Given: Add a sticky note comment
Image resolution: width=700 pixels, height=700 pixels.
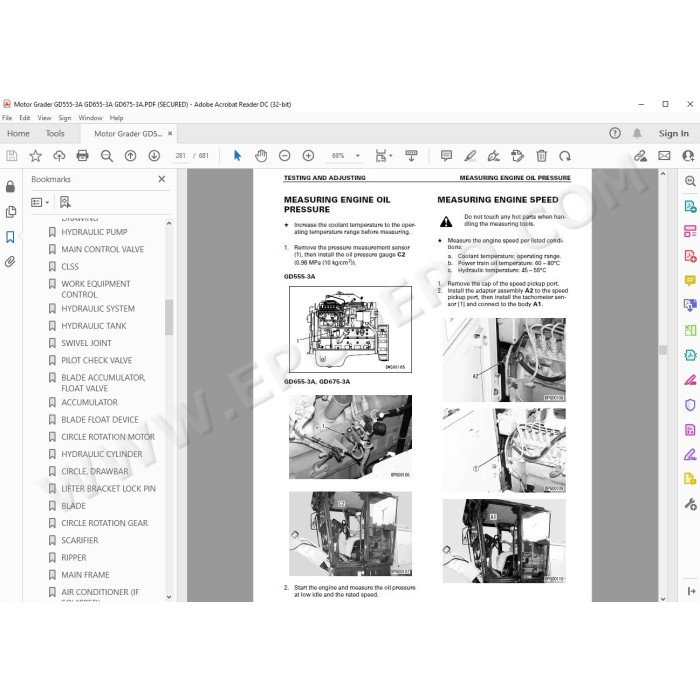Looking at the screenshot, I should tap(446, 156).
